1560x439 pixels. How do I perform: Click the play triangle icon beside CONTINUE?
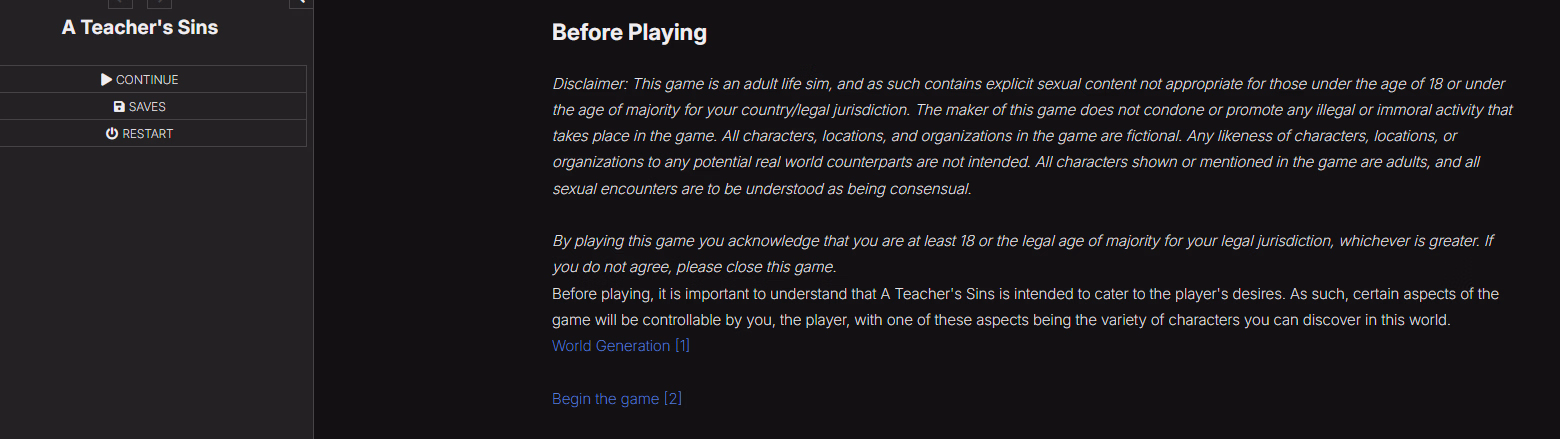[x=107, y=79]
